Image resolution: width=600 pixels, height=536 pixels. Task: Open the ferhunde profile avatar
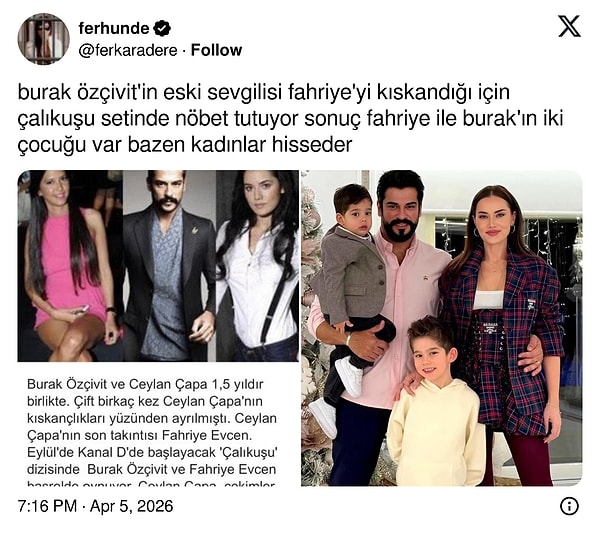[44, 39]
